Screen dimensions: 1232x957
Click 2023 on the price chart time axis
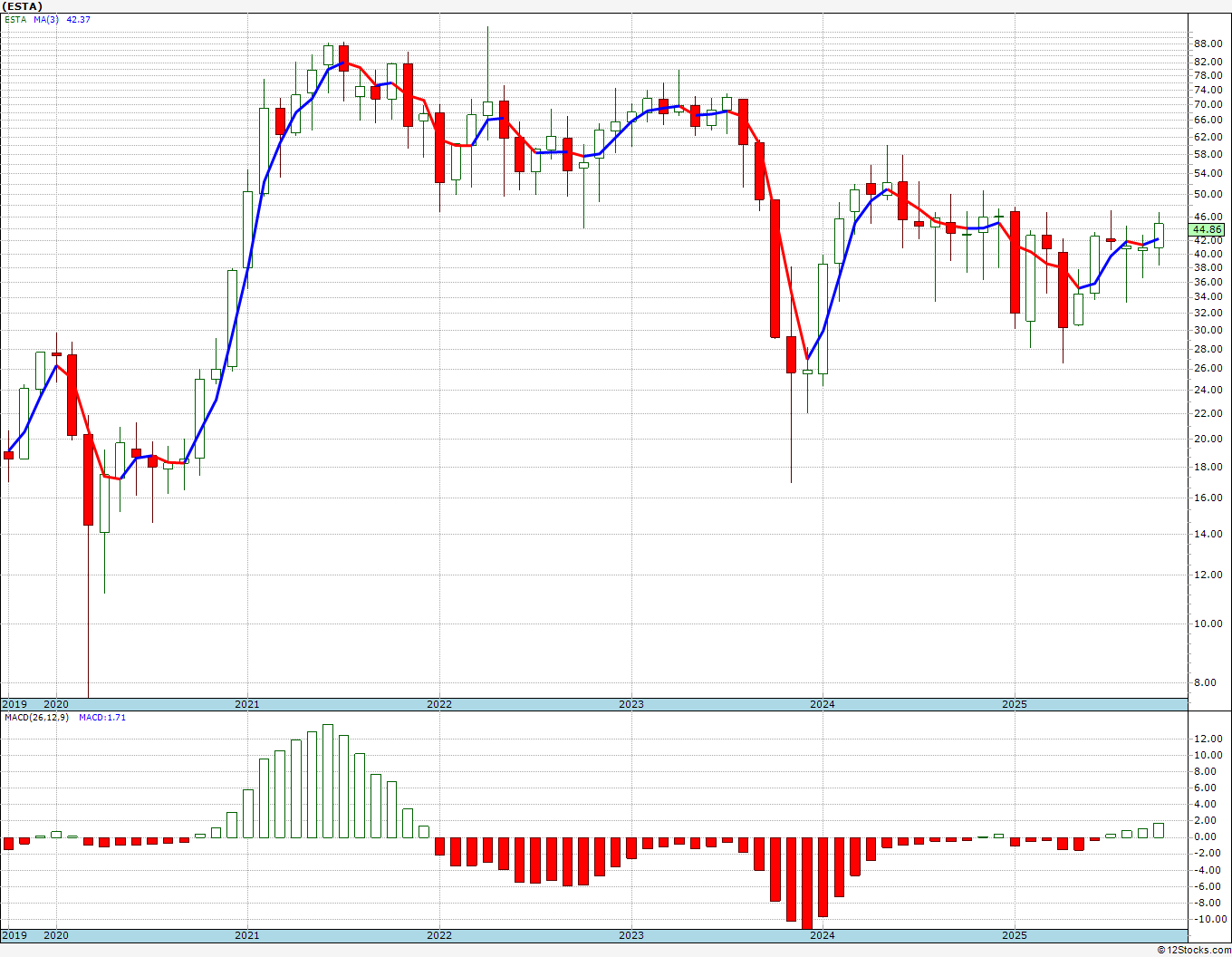pos(631,704)
